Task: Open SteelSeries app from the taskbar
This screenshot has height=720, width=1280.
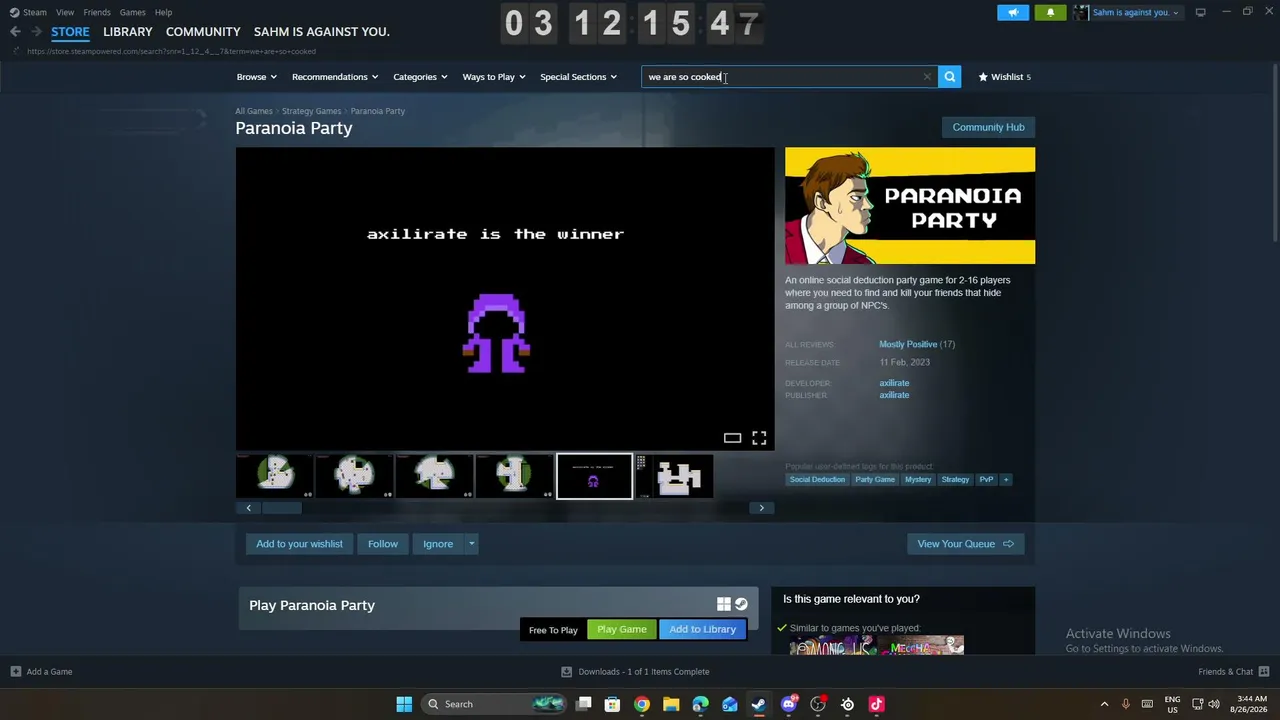Action: [847, 704]
